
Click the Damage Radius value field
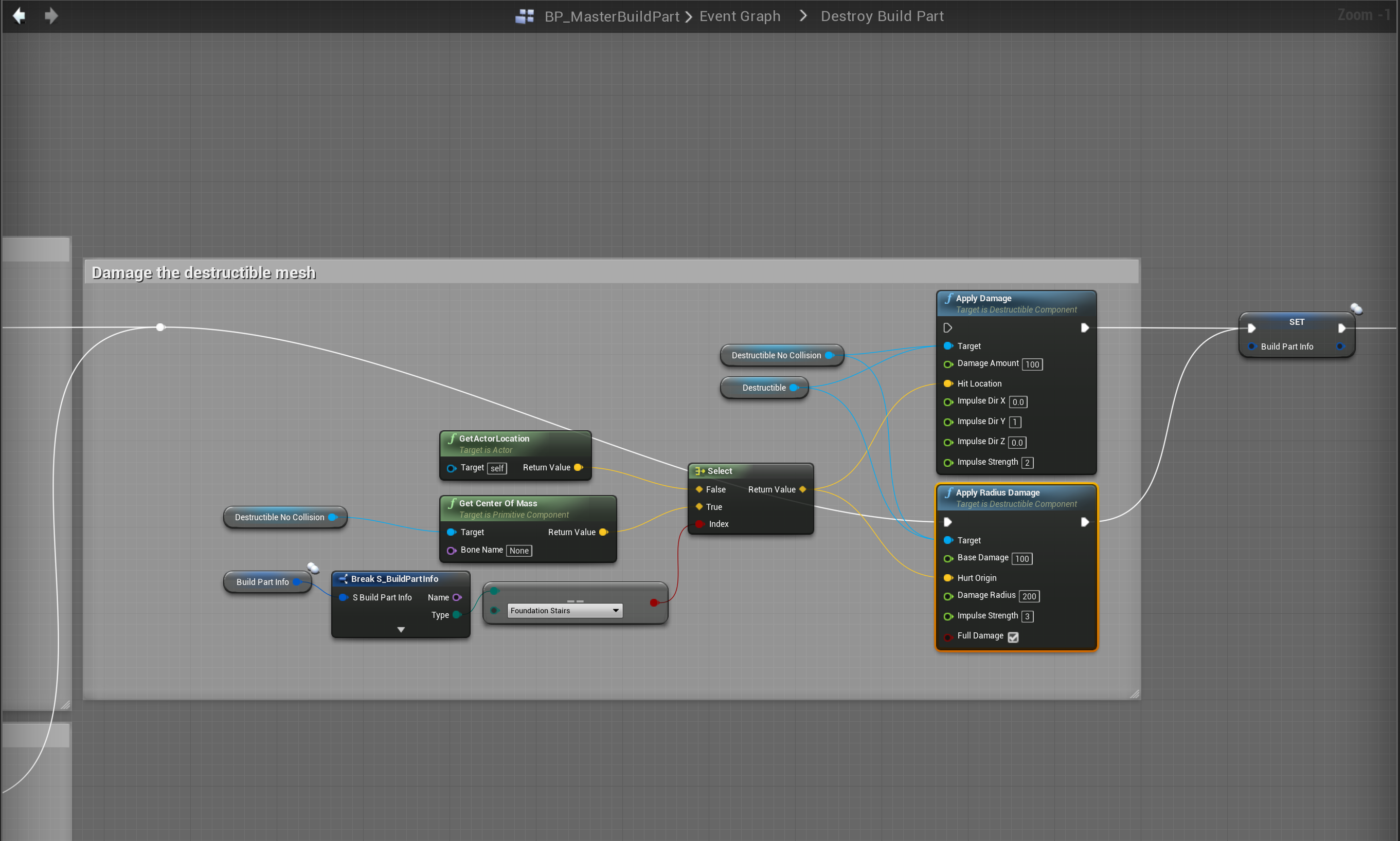pyautogui.click(x=1029, y=596)
